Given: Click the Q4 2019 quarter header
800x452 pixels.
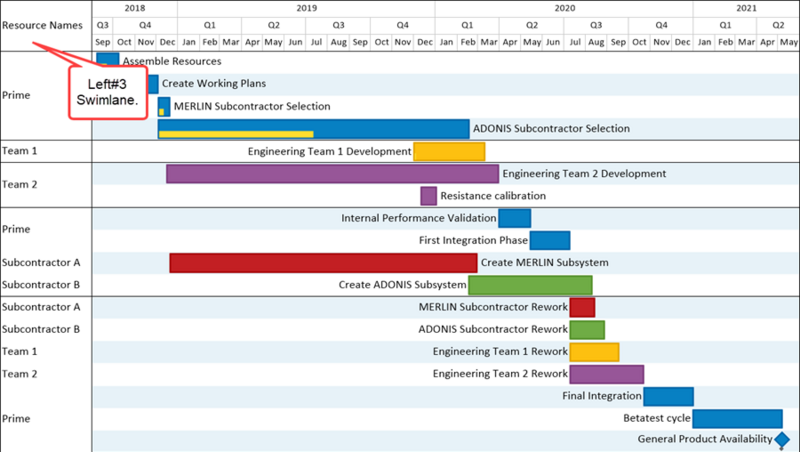Looking at the screenshot, I should tap(403, 25).
